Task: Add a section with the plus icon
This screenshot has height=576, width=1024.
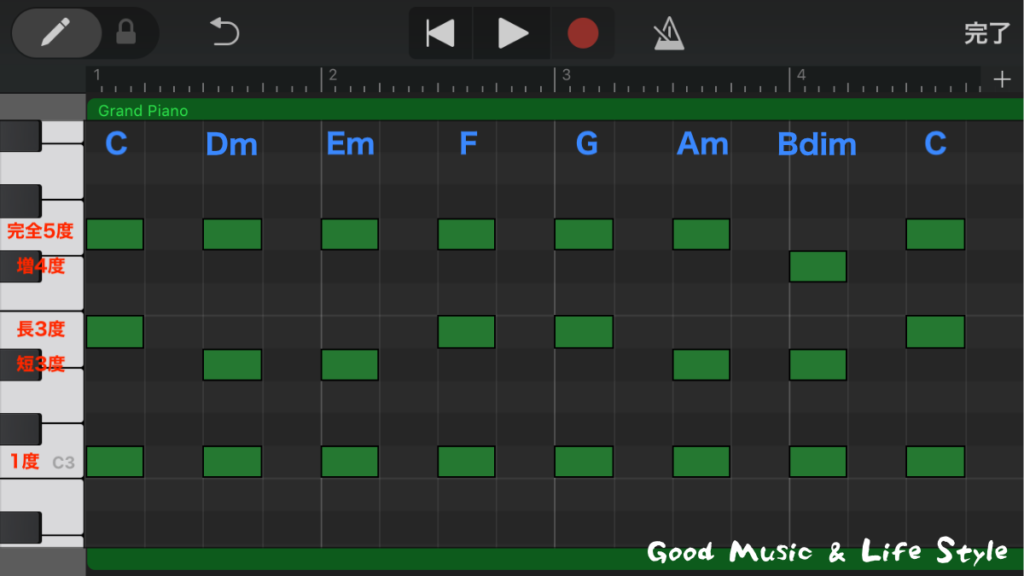Action: pos(1002,80)
